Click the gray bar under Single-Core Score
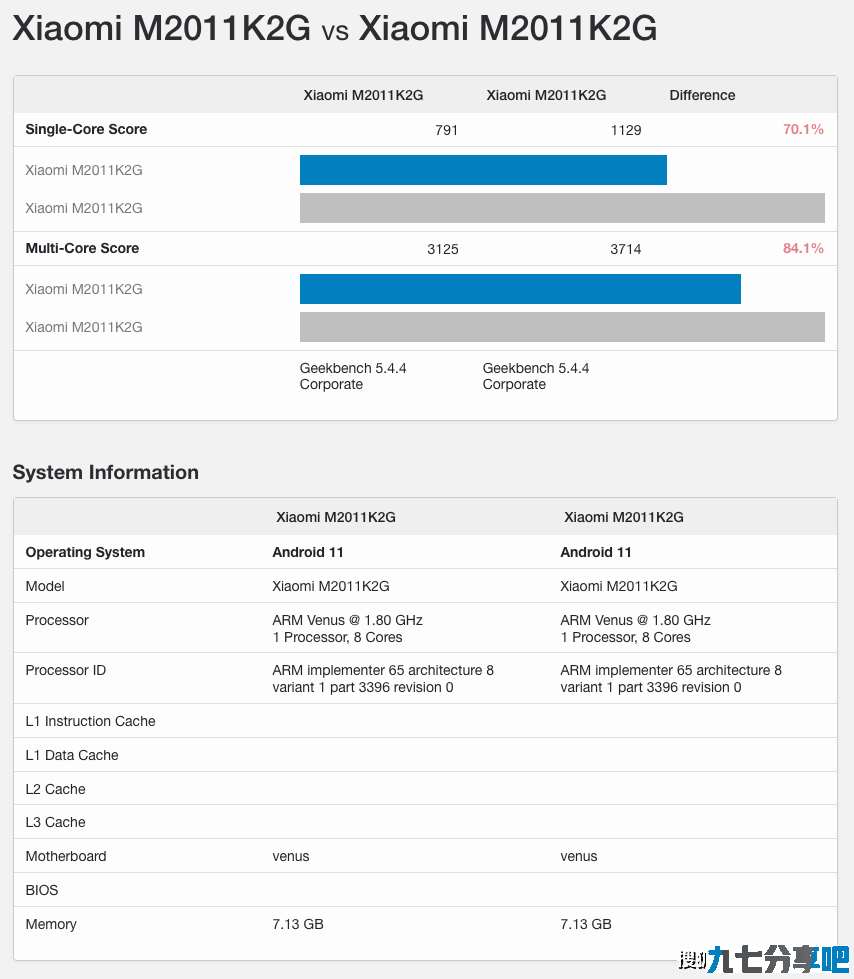The width and height of the screenshot is (854, 979). [562, 208]
